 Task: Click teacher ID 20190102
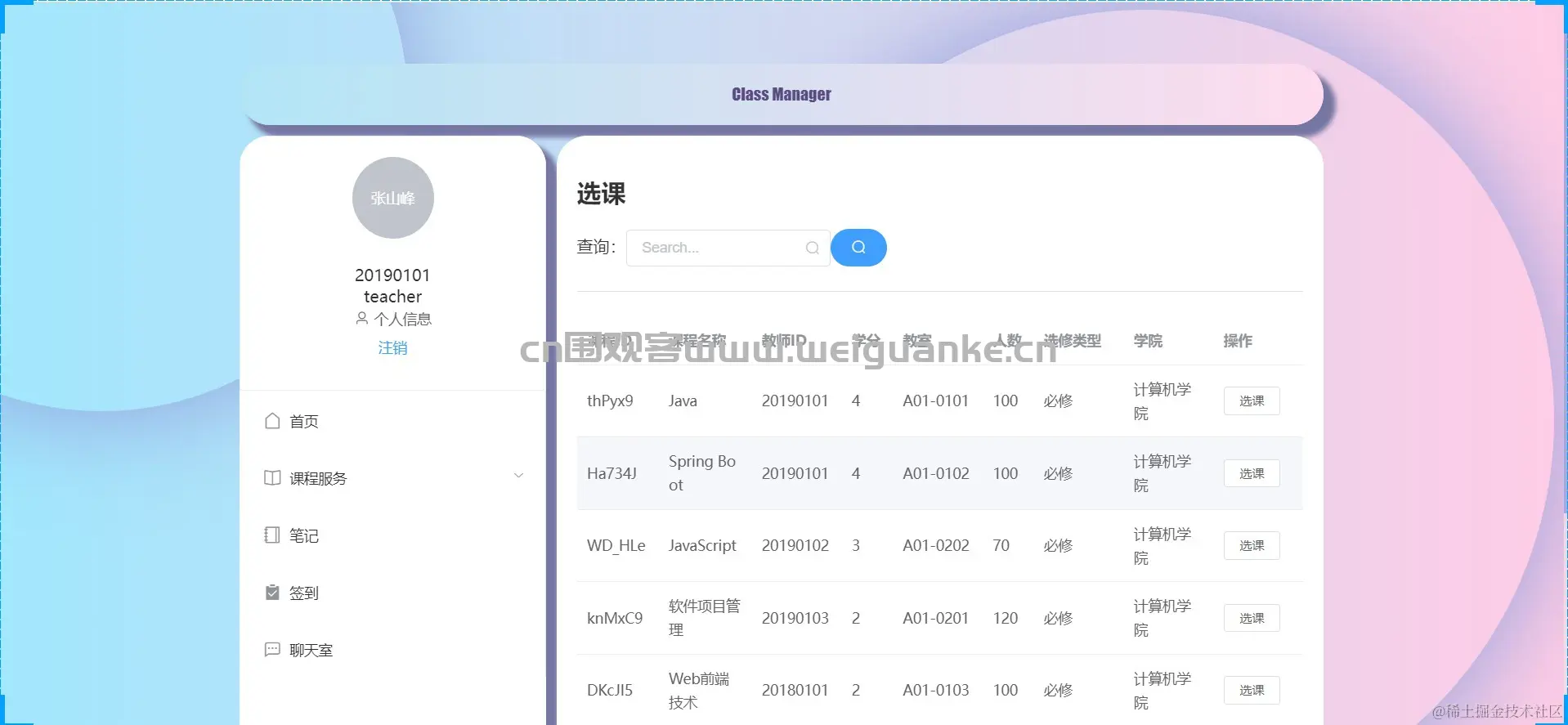coord(795,545)
